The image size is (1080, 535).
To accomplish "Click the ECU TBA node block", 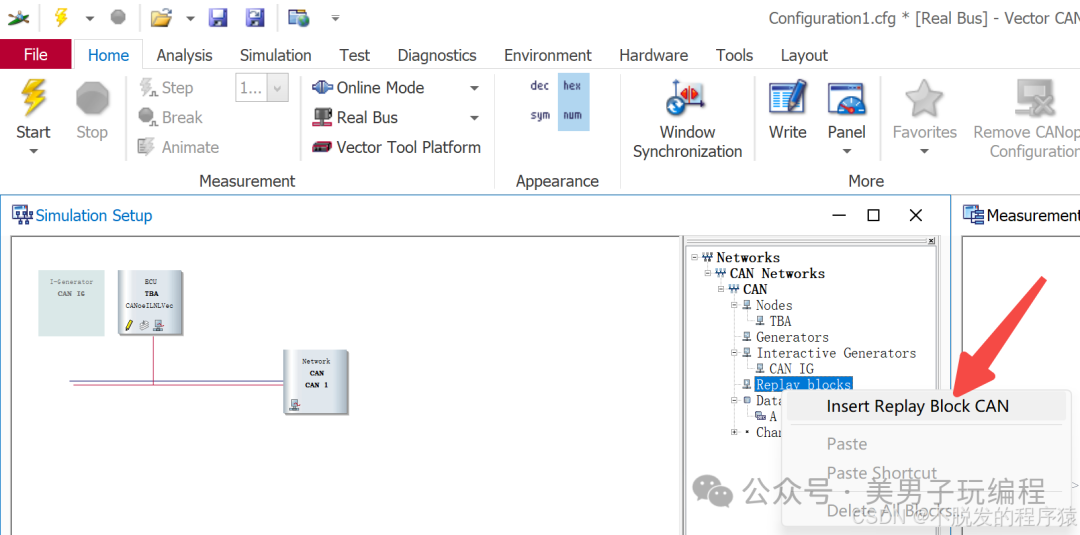I will (150, 303).
